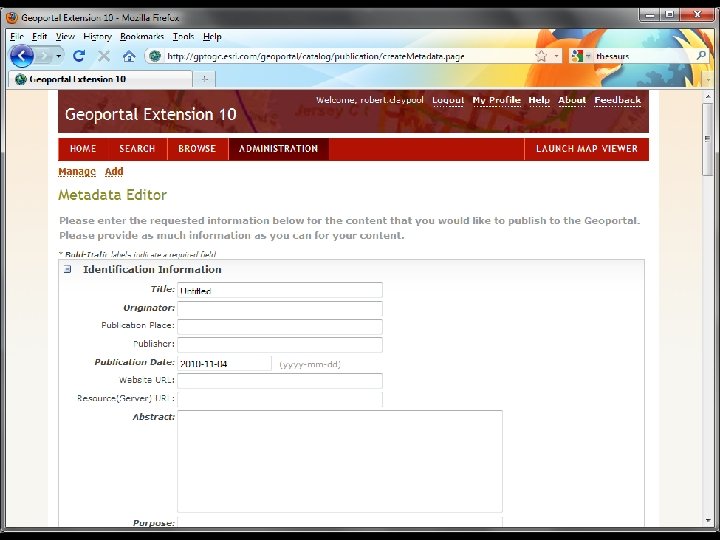This screenshot has height=540, width=720.
Task: Bookmark this page with the star
Action: click(x=541, y=56)
